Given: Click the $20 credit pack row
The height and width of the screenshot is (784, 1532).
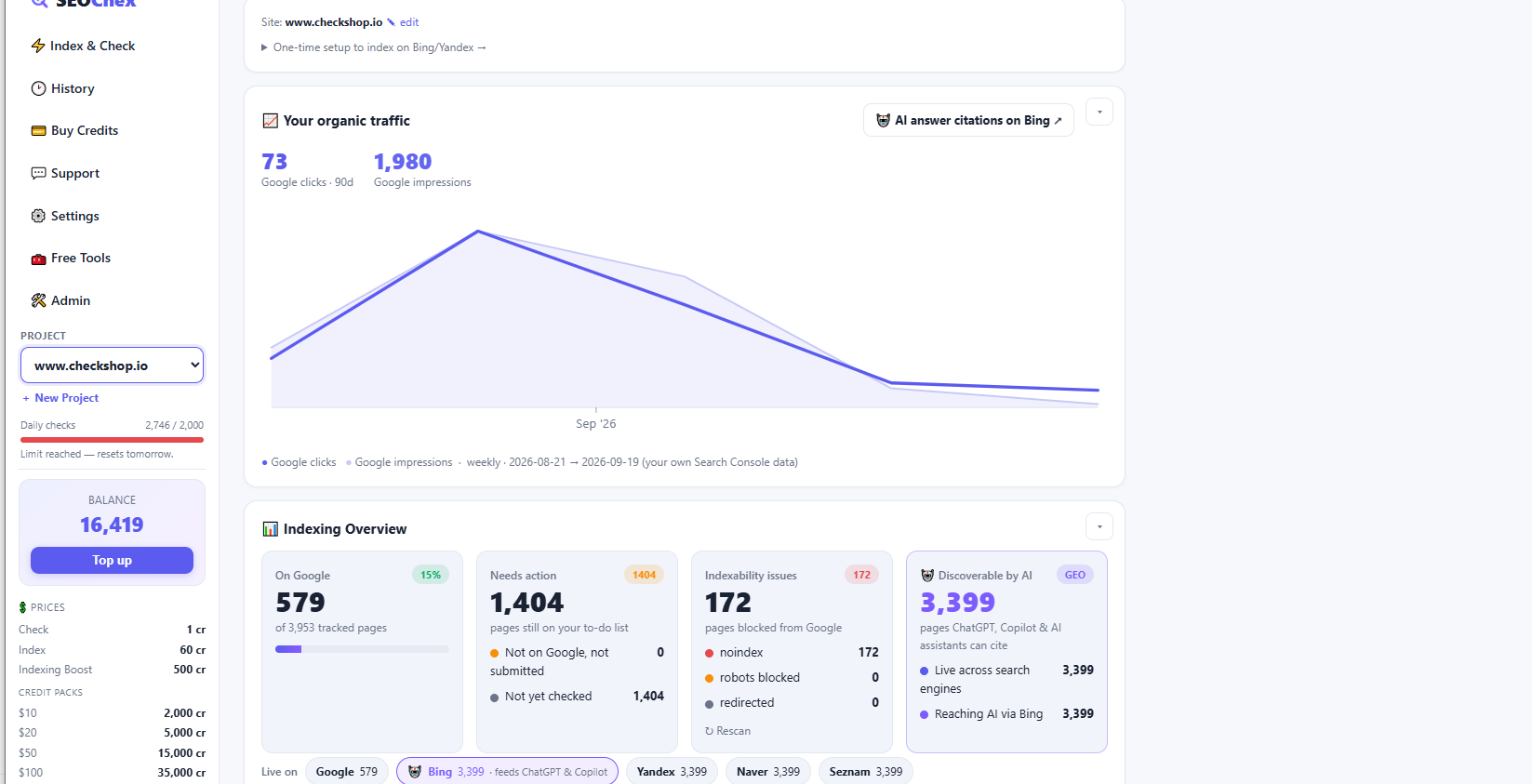Looking at the screenshot, I should (x=112, y=733).
